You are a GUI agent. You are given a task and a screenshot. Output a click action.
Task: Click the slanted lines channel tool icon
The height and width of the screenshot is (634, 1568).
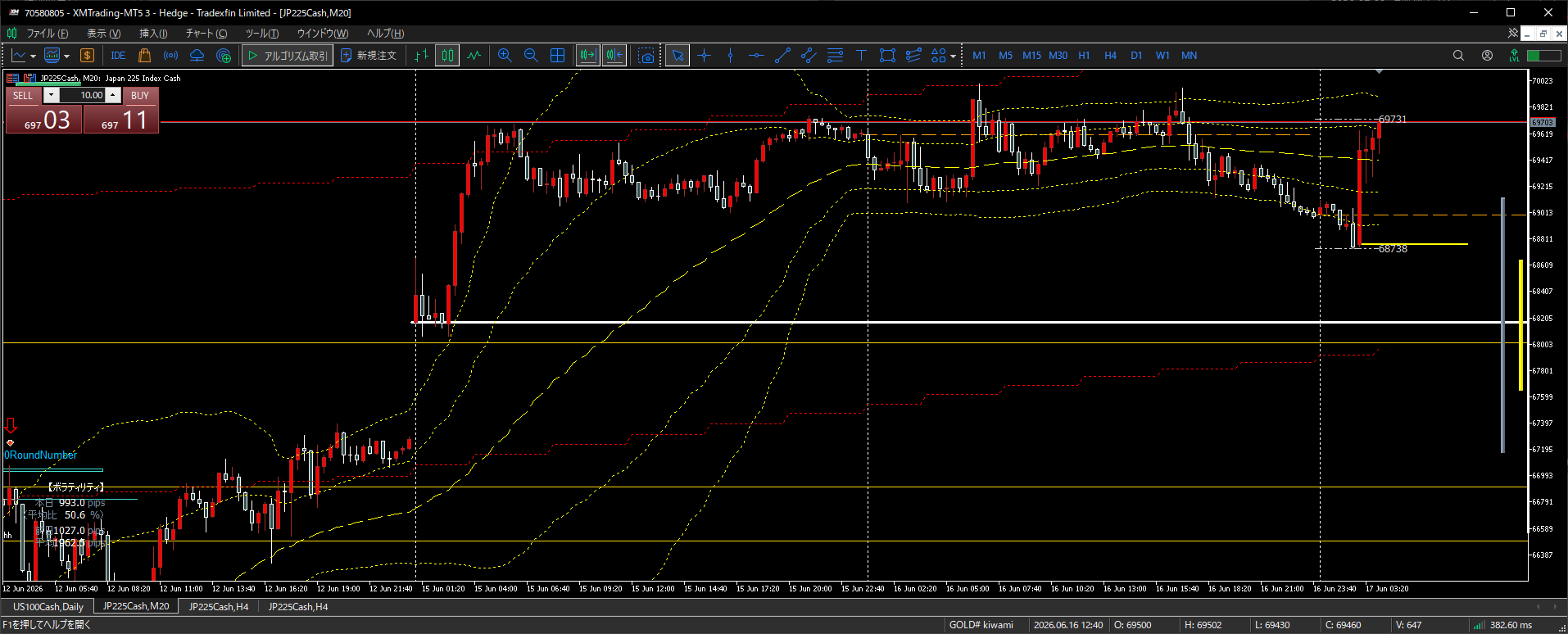click(x=913, y=56)
